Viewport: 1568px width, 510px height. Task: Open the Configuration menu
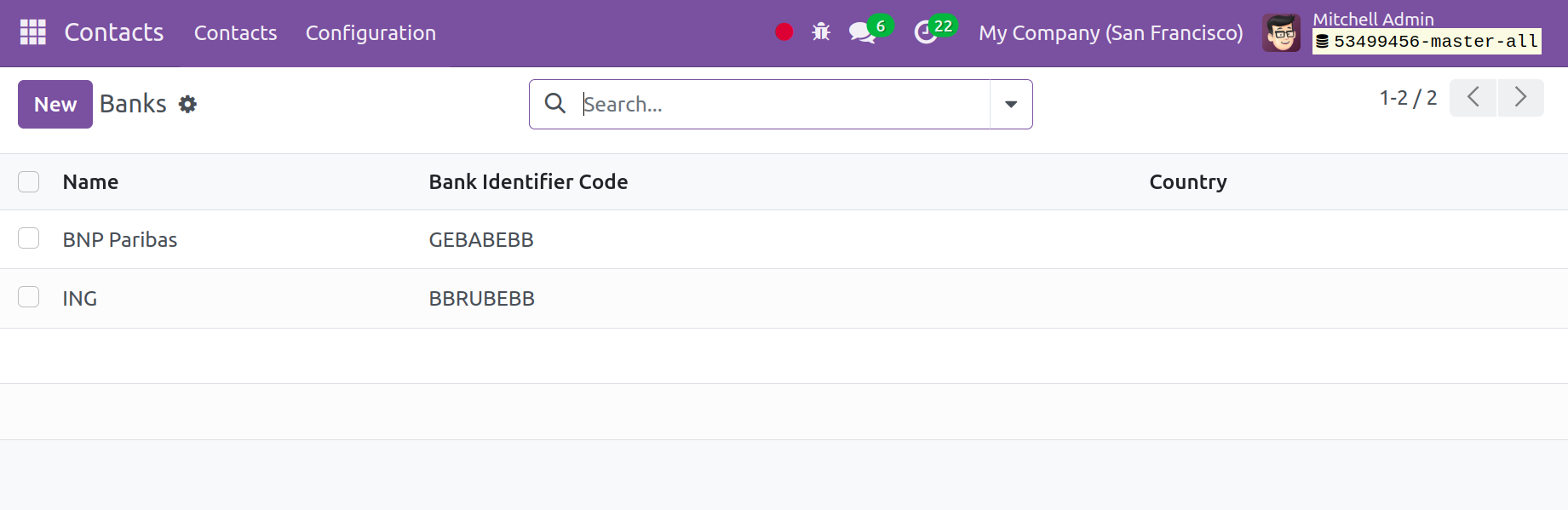pyautogui.click(x=370, y=33)
